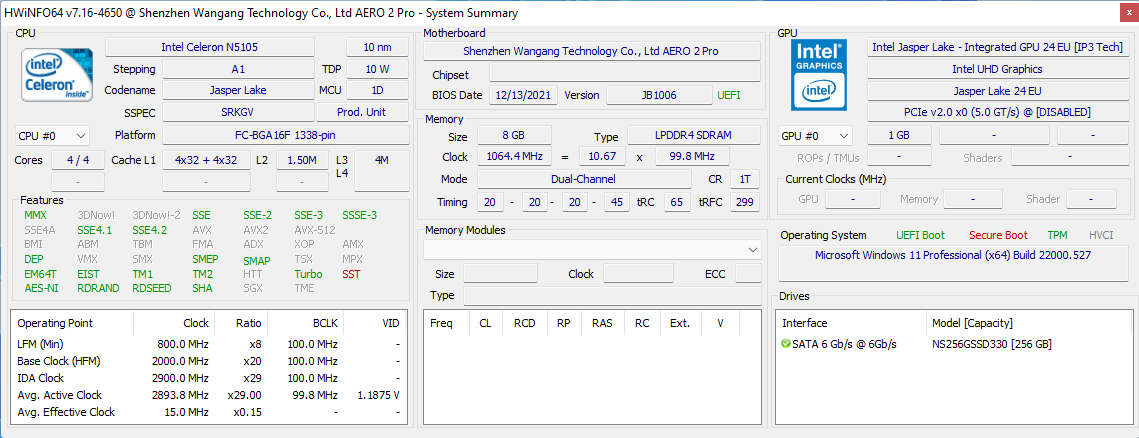The width and height of the screenshot is (1139, 438).
Task: Click the FC-BGA16F 1338-pin platform field
Action: pyautogui.click(x=286, y=135)
